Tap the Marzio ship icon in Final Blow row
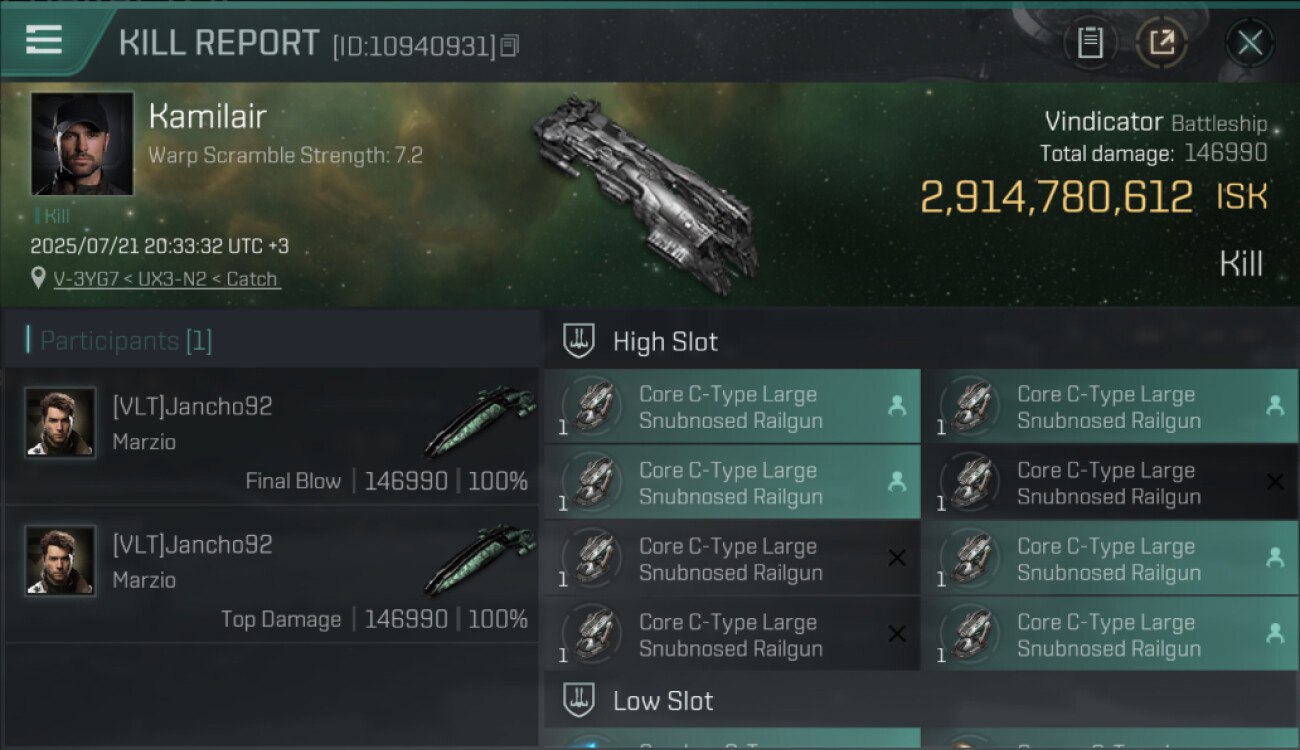 (x=481, y=422)
